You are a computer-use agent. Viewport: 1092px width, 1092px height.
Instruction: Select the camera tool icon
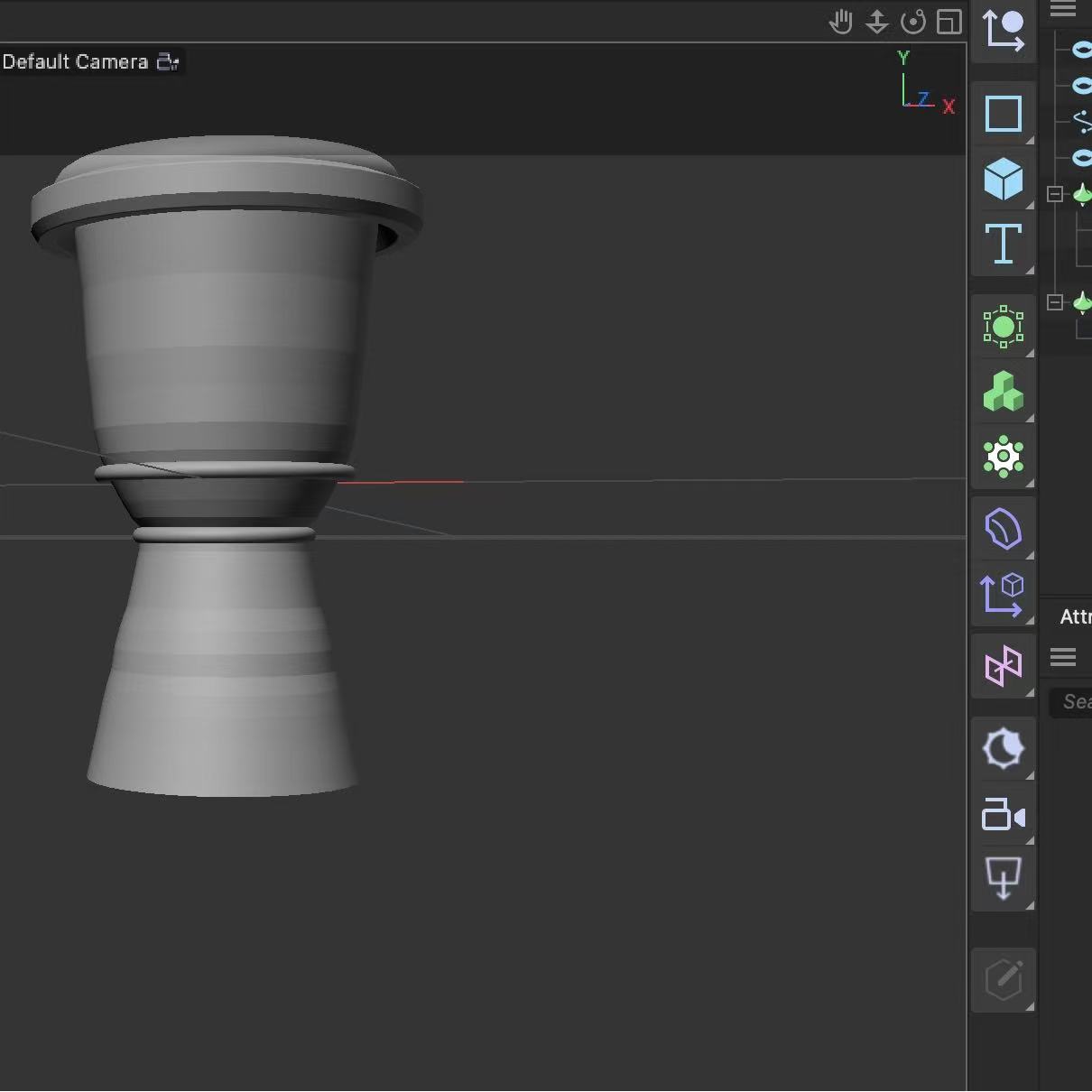1004,815
